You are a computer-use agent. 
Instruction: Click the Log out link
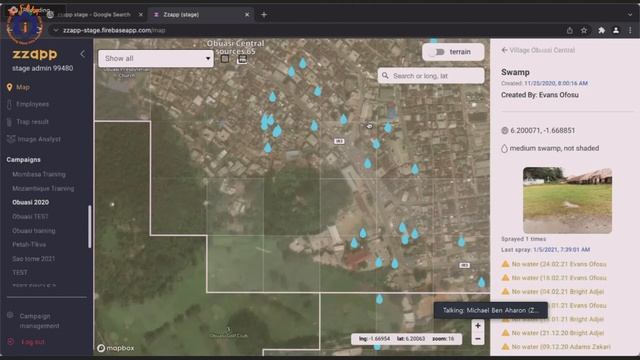33,342
